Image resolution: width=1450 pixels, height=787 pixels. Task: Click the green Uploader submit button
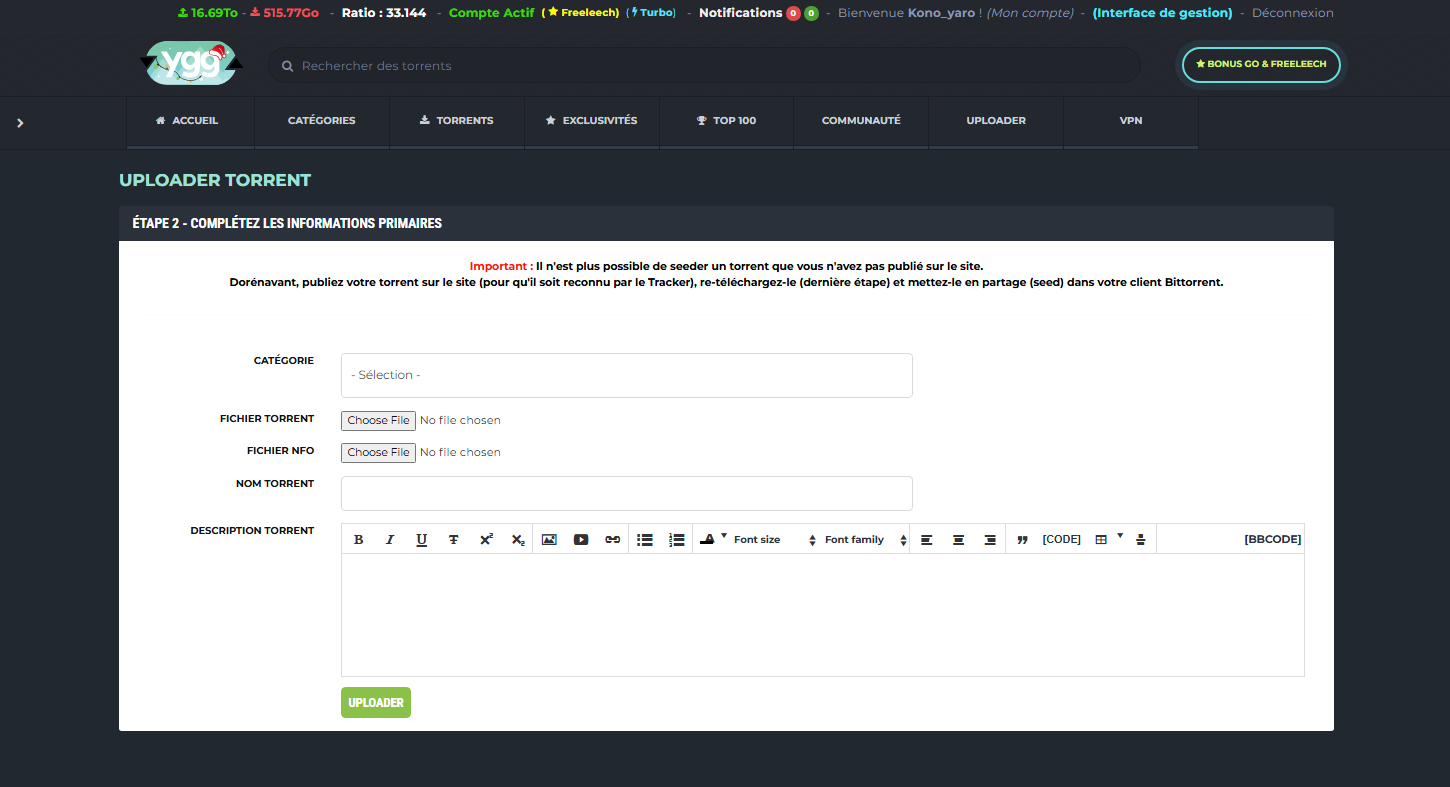[375, 703]
